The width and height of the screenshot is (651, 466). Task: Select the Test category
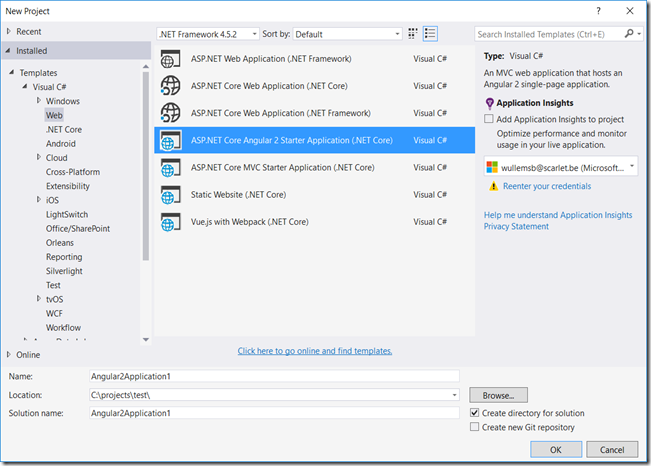point(53,285)
